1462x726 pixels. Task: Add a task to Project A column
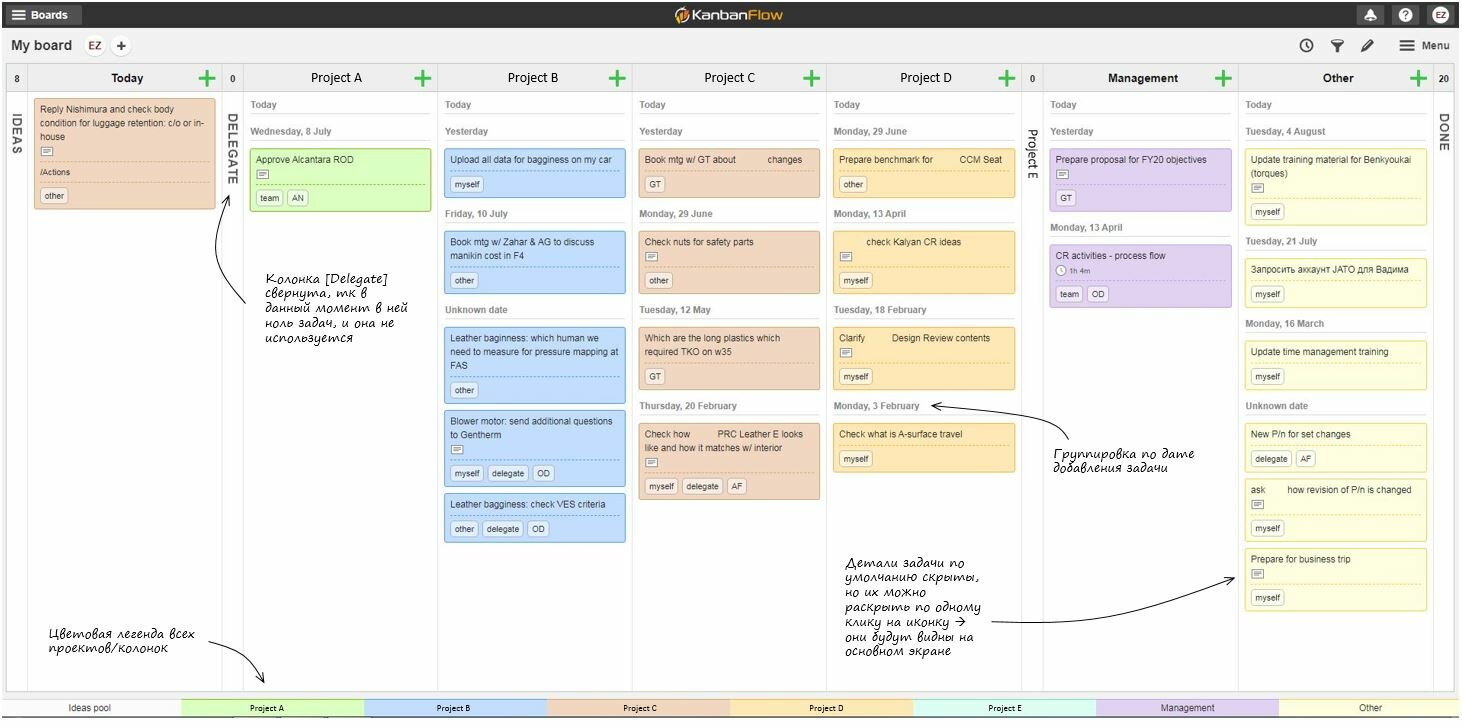[x=423, y=78]
